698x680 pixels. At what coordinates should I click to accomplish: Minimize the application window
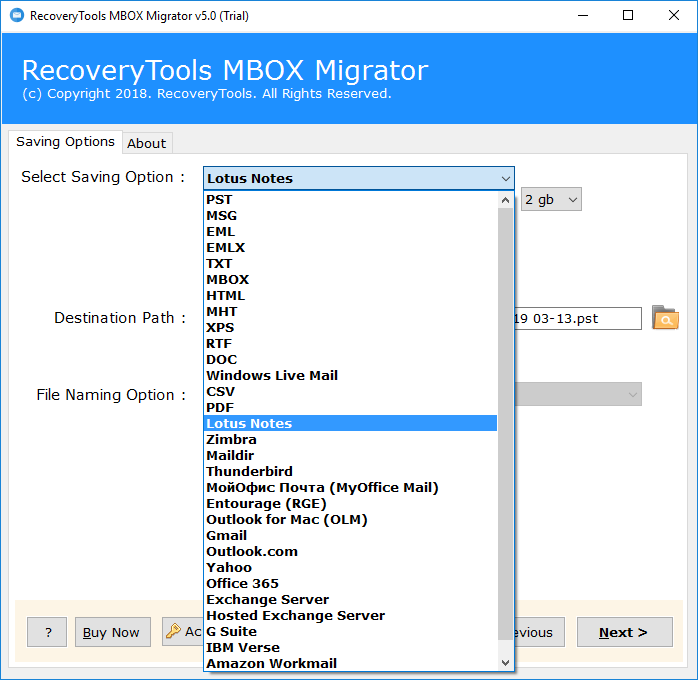(583, 16)
